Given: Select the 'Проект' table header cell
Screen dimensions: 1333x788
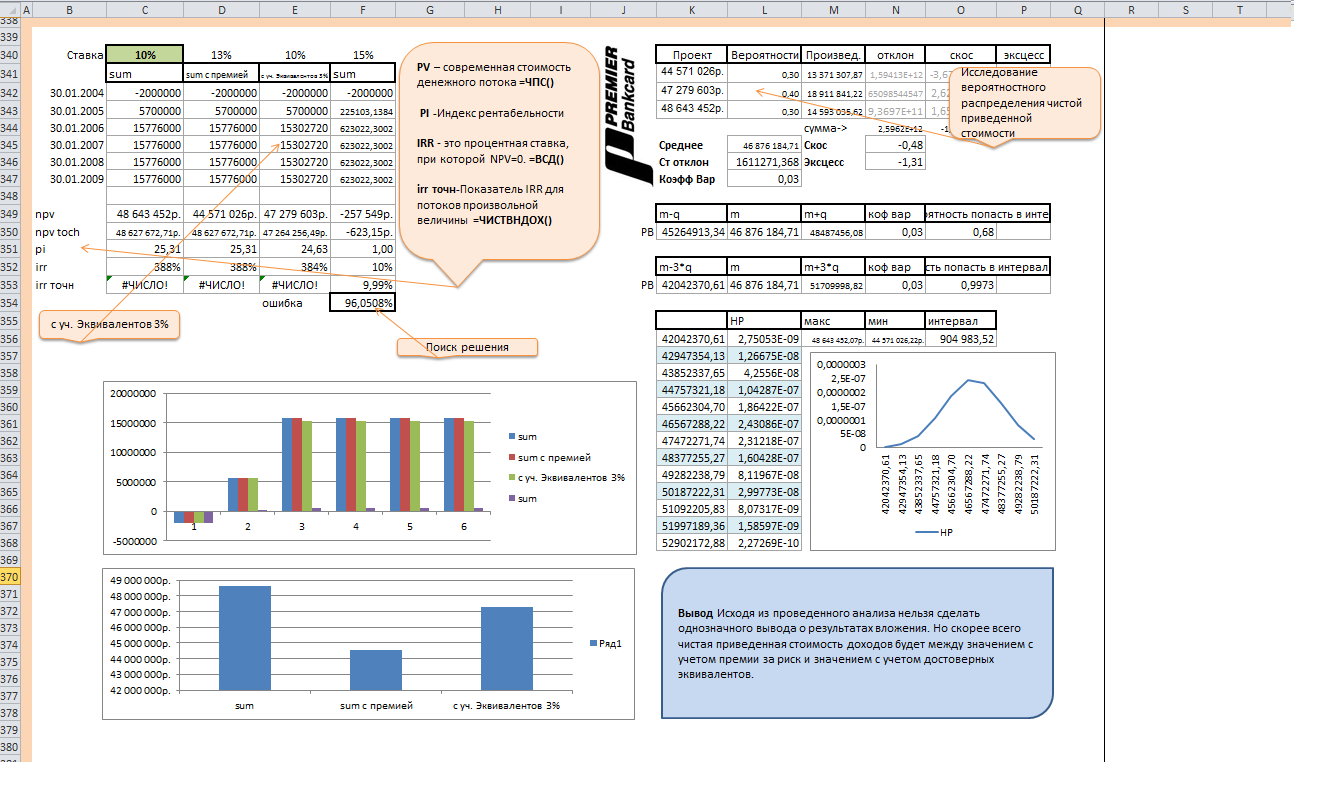Looking at the screenshot, I should [691, 55].
